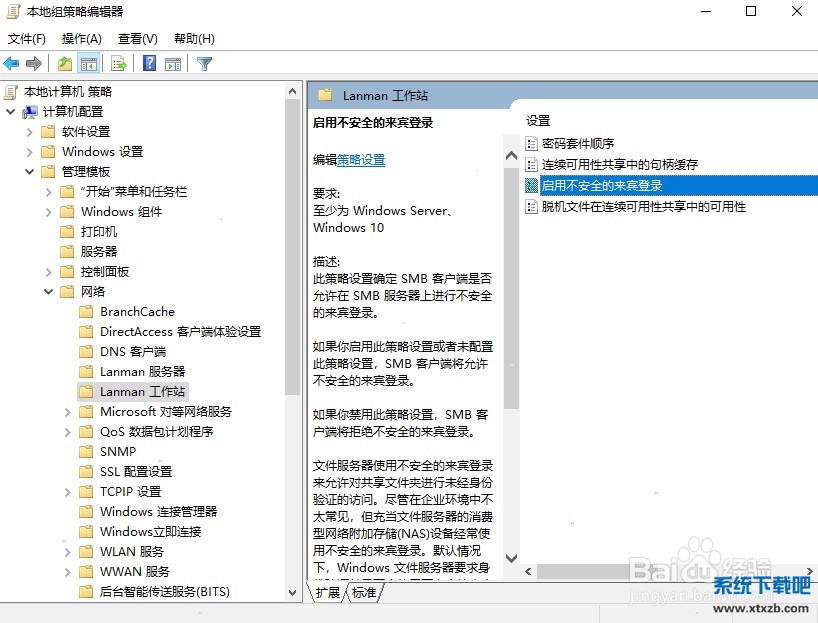Collapse the 管理模板 tree node
Viewport: 818px width, 623px height.
[x=30, y=172]
